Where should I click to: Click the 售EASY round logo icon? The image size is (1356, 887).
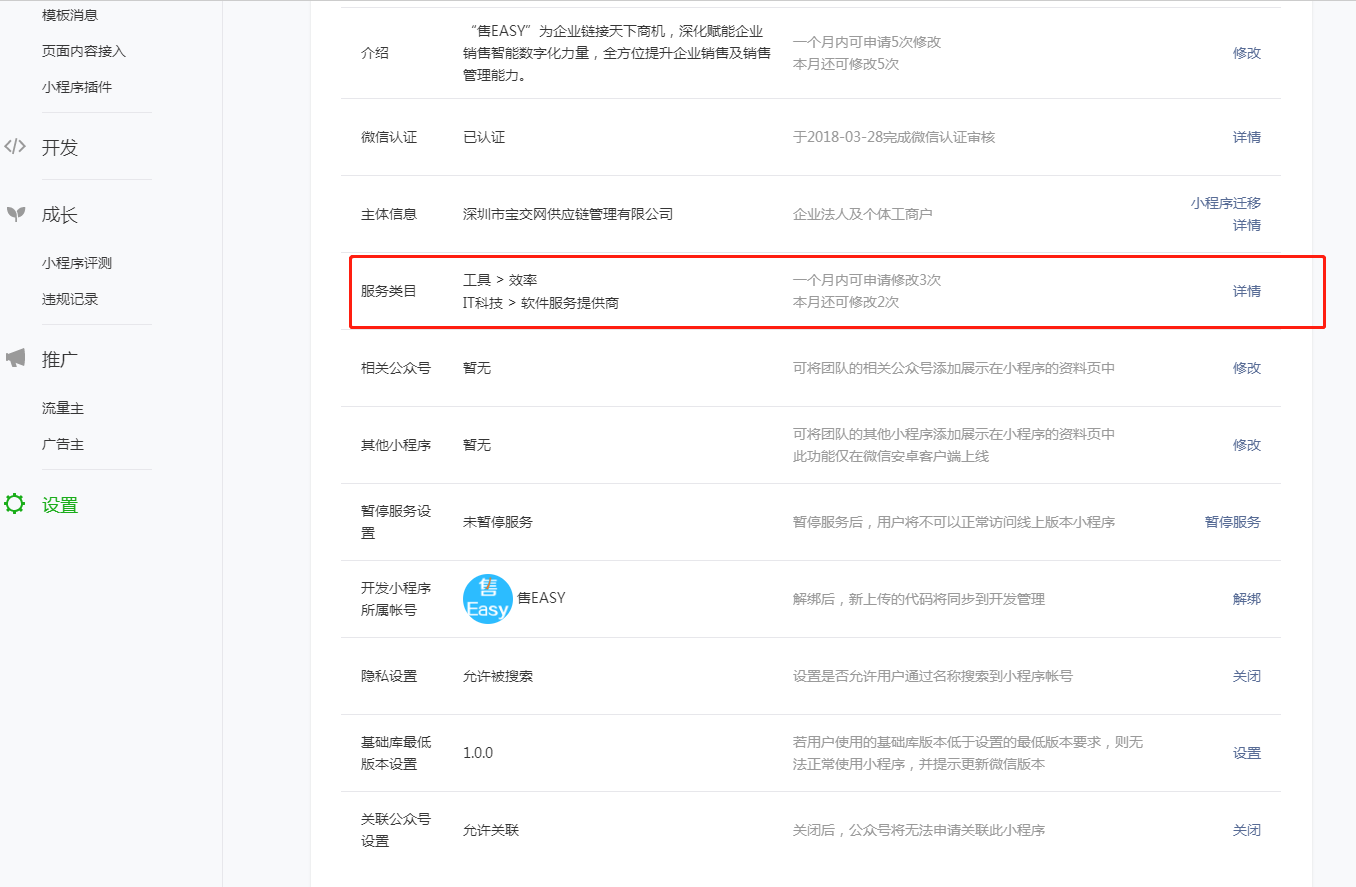tap(488, 599)
